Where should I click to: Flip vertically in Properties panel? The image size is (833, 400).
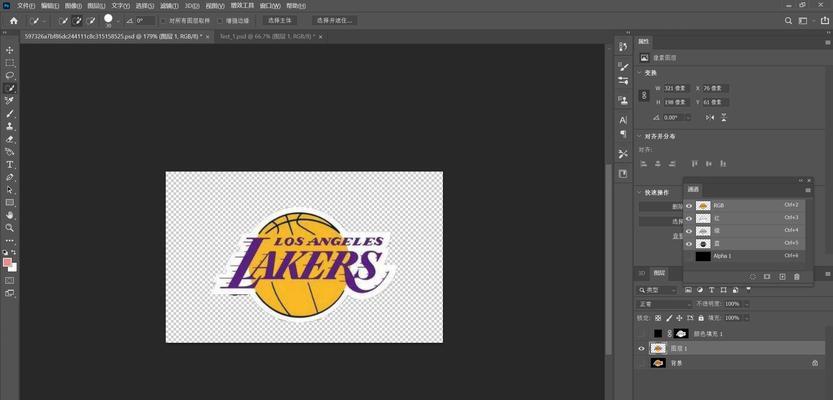[724, 117]
